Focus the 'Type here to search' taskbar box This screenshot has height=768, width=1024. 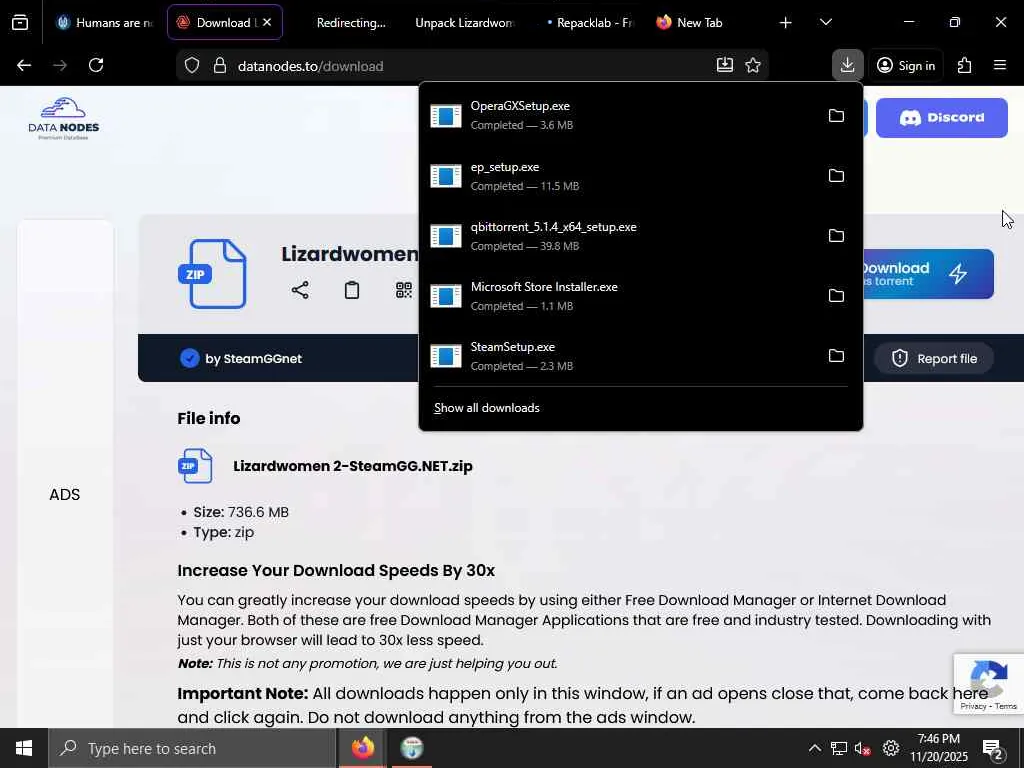(192, 748)
